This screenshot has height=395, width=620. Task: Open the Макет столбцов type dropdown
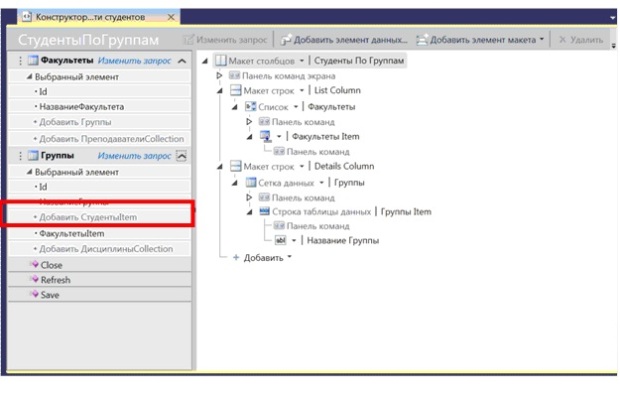coord(302,61)
